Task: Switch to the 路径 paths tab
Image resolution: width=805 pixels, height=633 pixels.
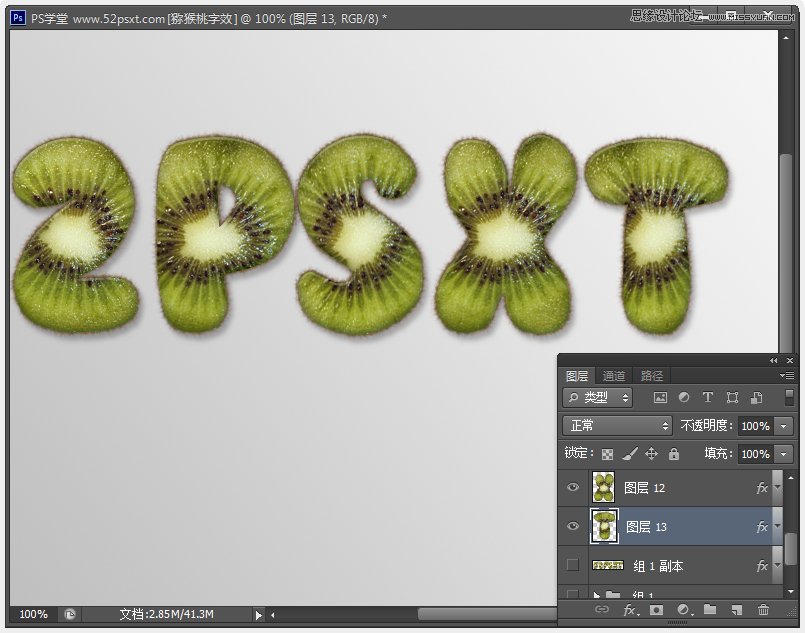Action: [x=652, y=376]
